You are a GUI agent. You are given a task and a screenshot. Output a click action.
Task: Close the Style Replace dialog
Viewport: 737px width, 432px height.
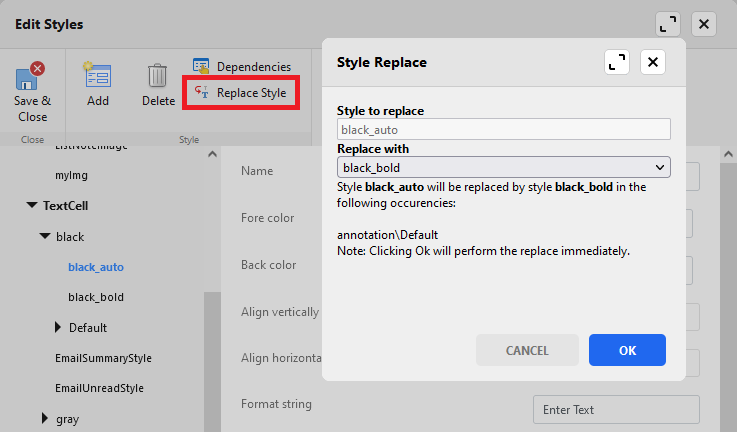coord(653,62)
